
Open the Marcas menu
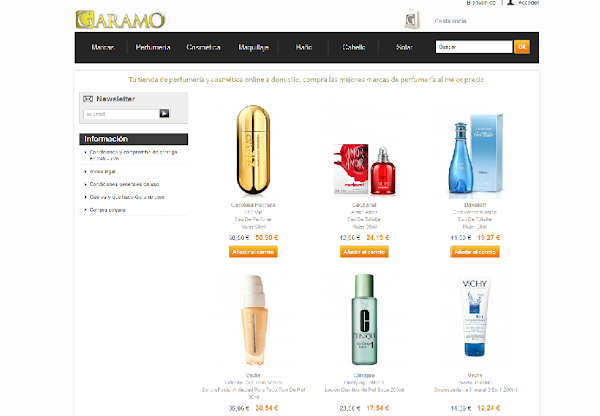[103, 47]
